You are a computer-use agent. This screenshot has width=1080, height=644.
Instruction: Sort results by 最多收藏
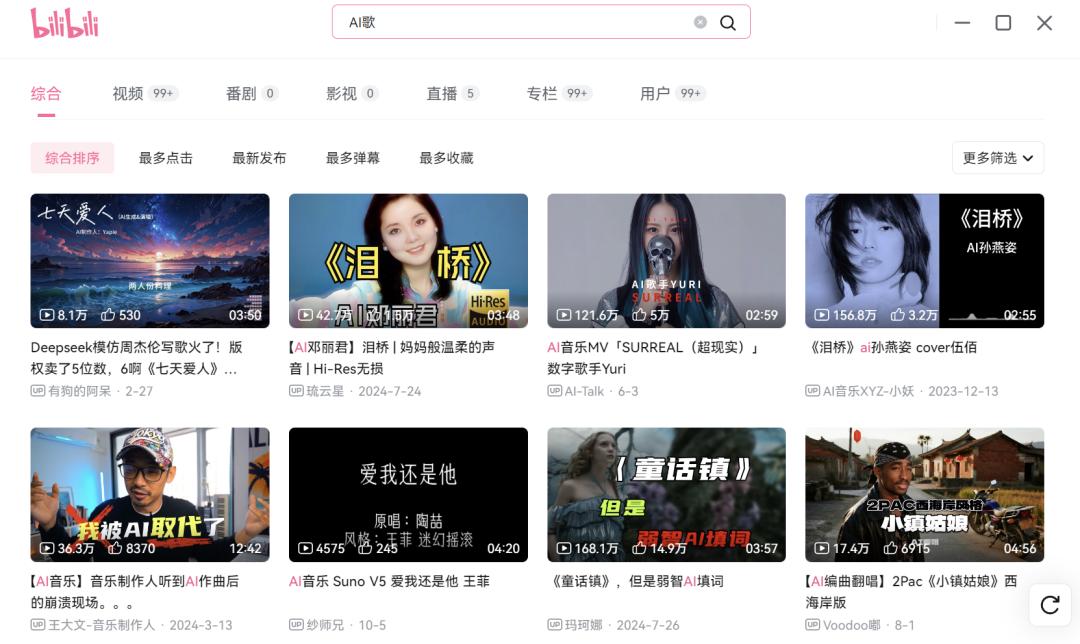(446, 158)
